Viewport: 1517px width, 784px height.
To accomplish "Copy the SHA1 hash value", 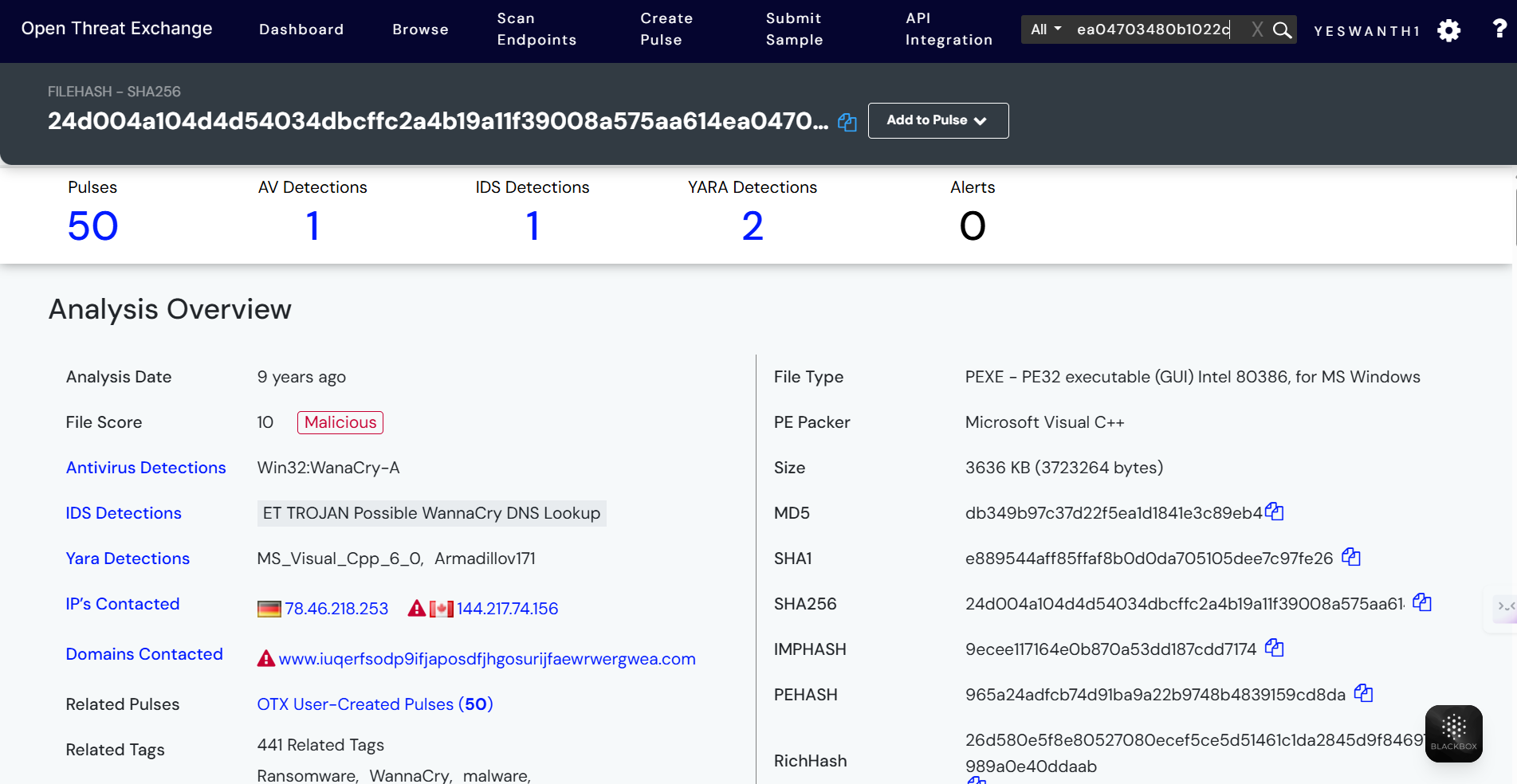I will (x=1350, y=557).
